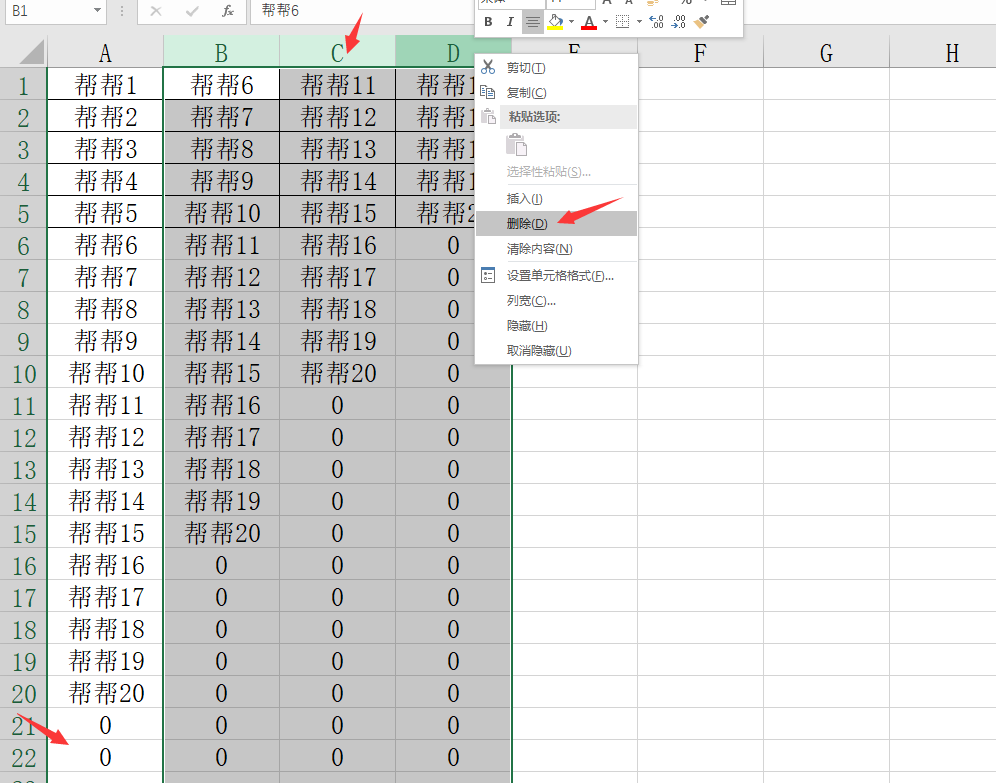Click 隐藏(H) to hide selected columns

click(x=527, y=326)
